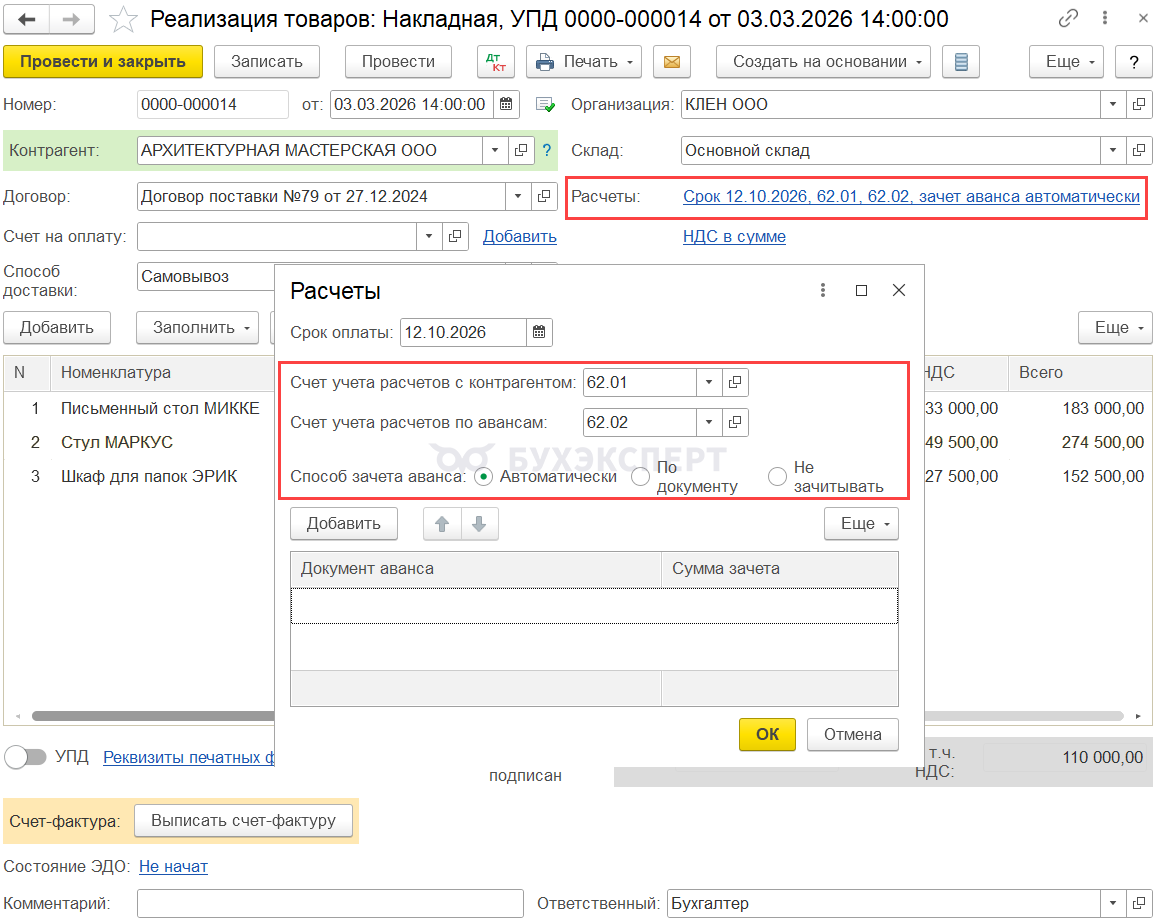1156x920 pixels.
Task: Move advance row up with arrow
Action: pos(442,524)
